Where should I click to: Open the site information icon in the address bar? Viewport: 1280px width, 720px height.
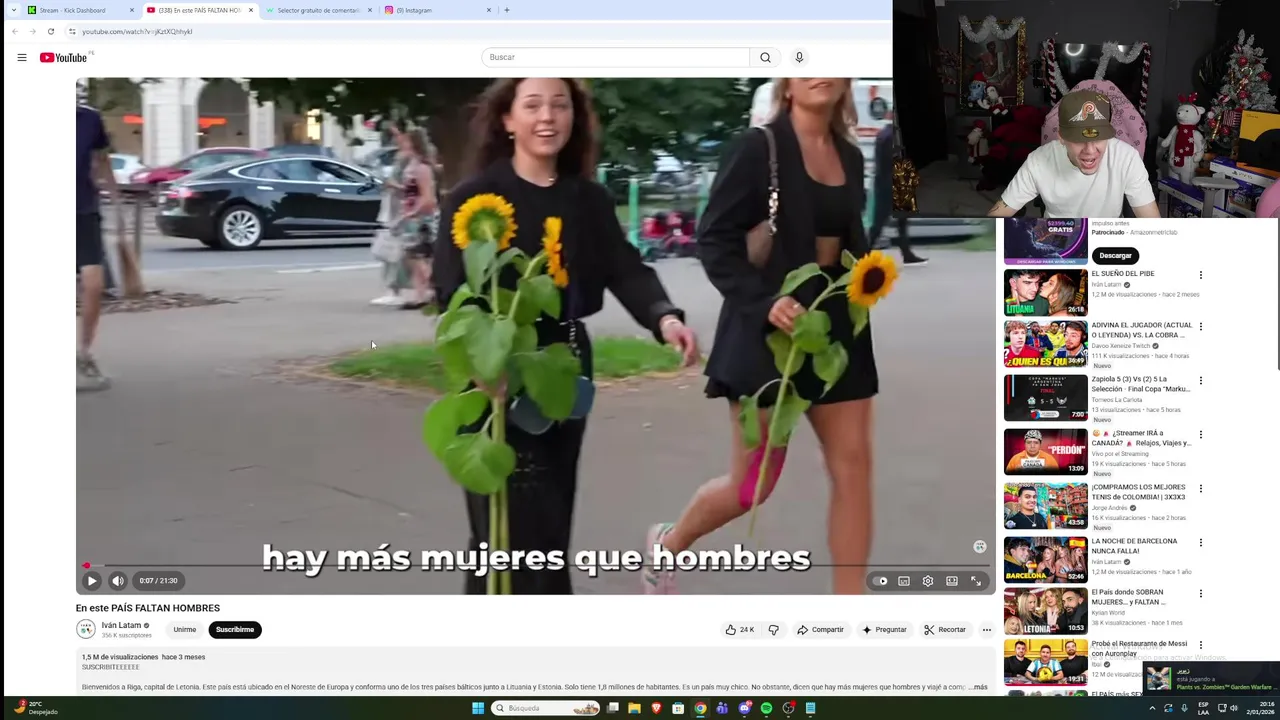(72, 31)
